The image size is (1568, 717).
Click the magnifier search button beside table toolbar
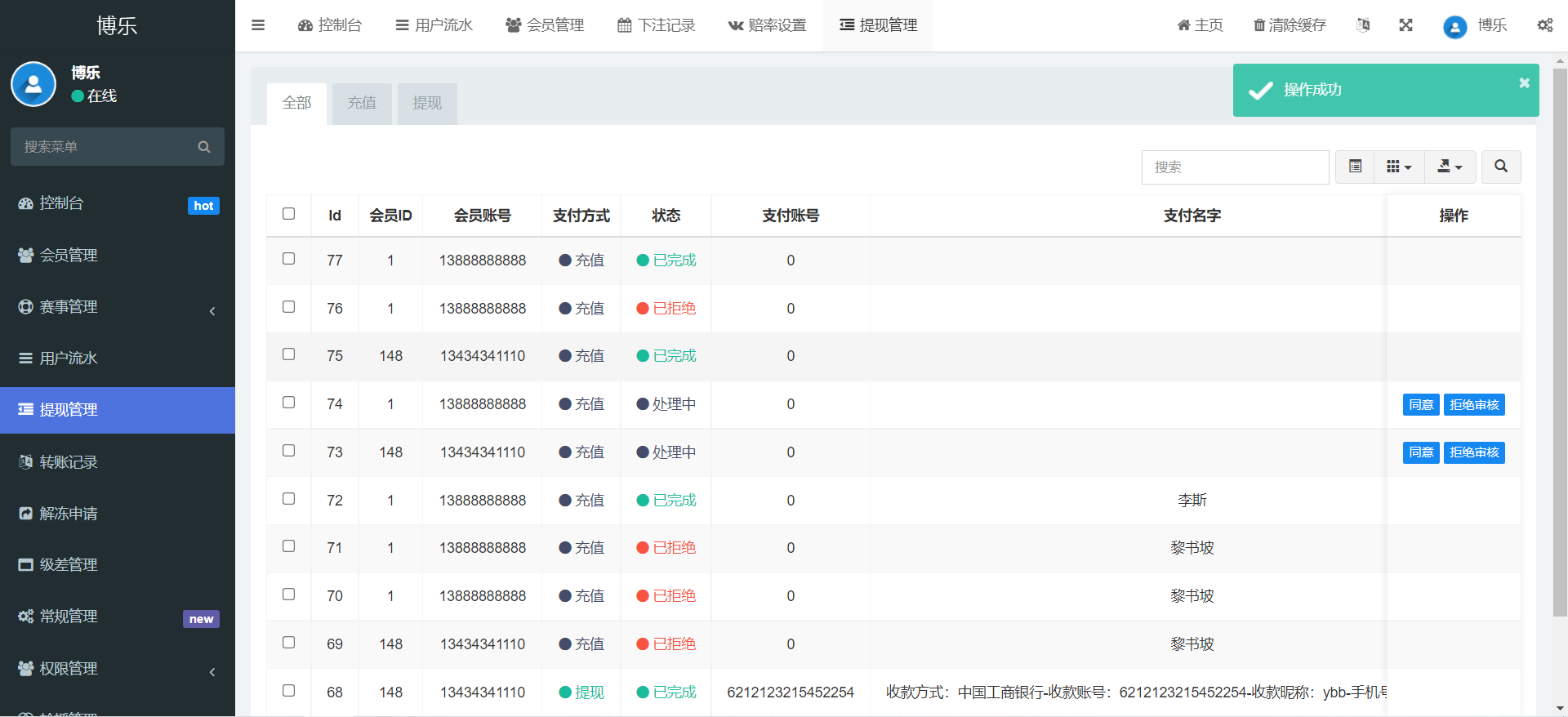pos(1500,167)
